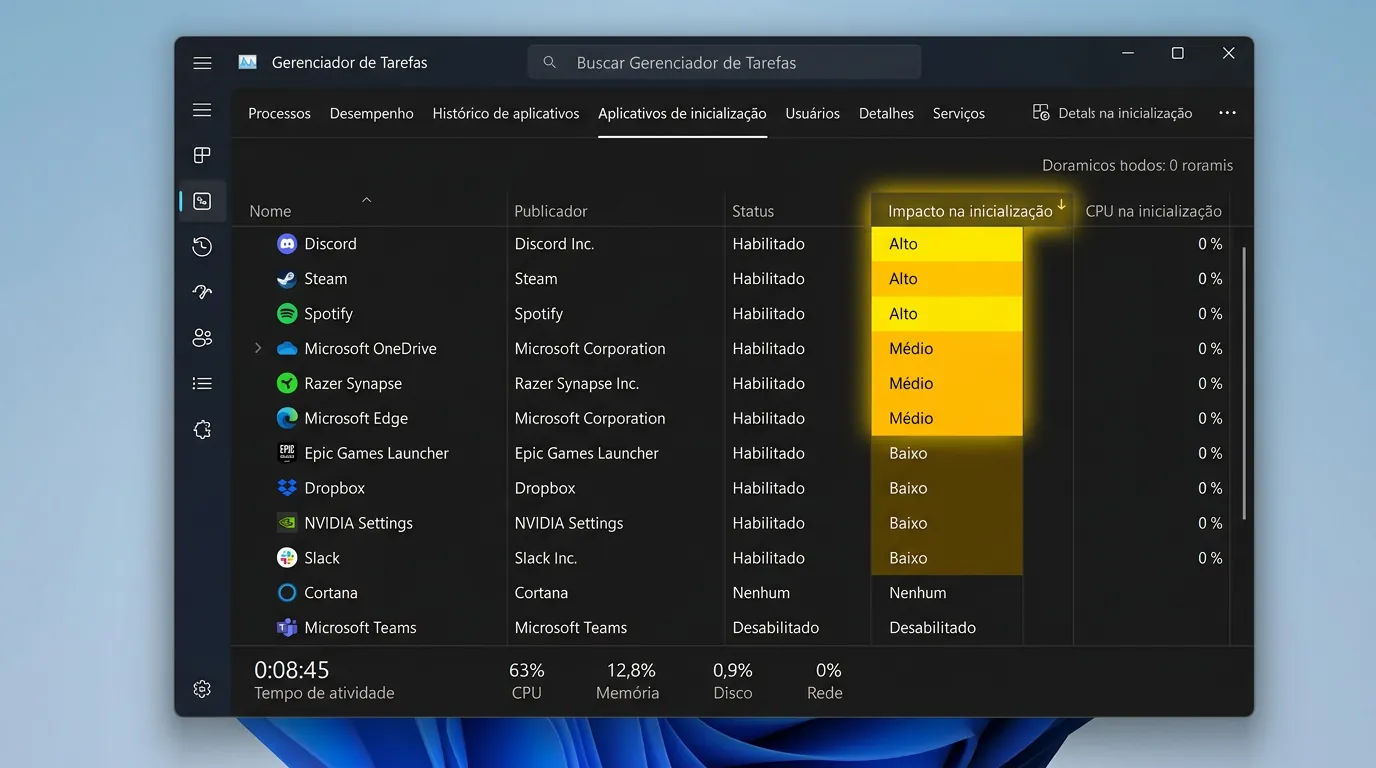Sort by CPU na inicialização column header
Viewport: 1376px width, 768px height.
1154,211
